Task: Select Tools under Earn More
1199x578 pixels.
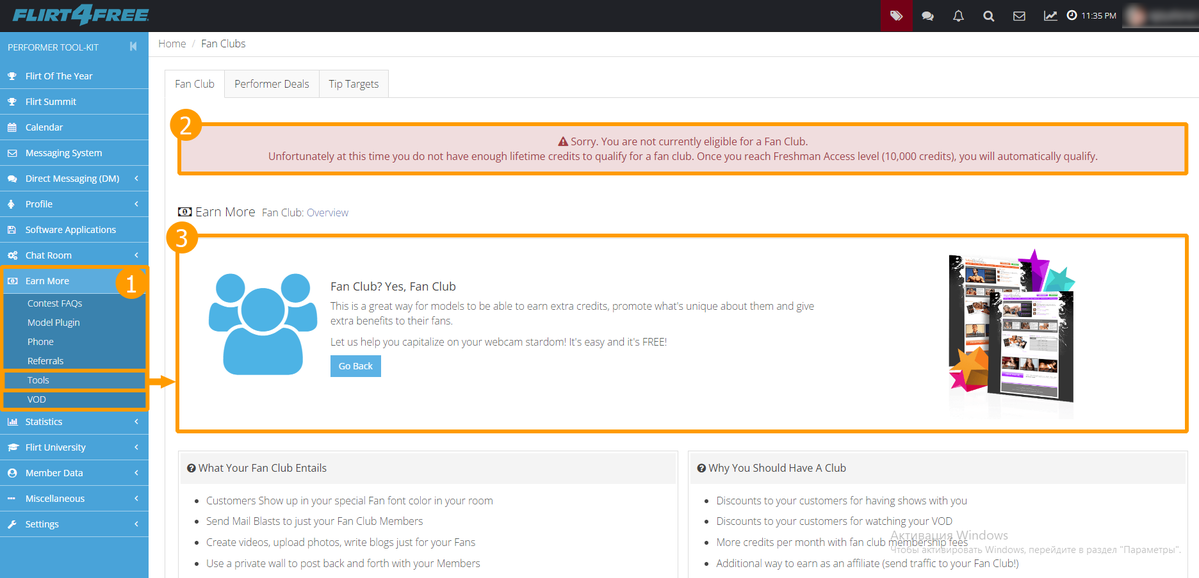Action: [x=39, y=380]
